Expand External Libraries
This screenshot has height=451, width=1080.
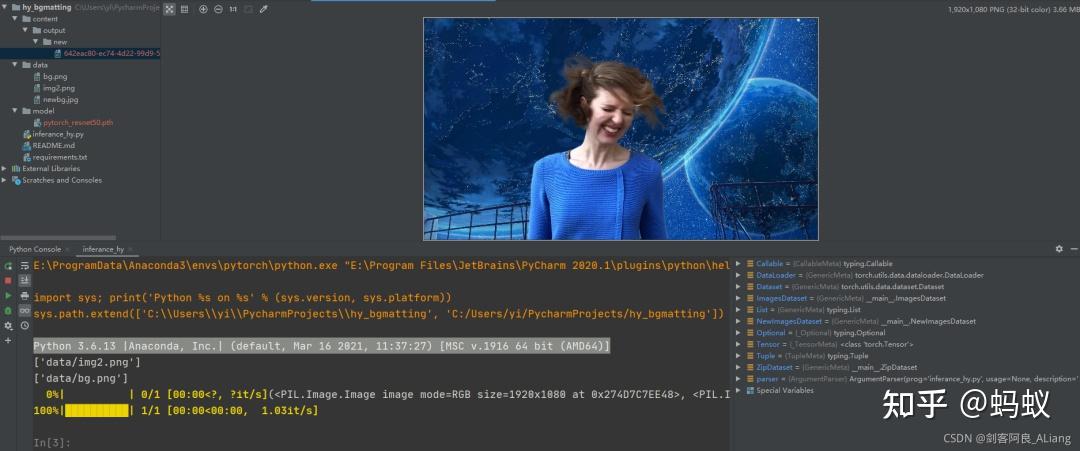5,169
